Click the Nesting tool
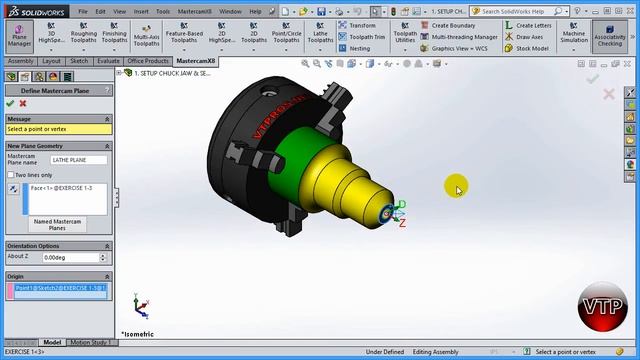Screen dimensions: 640x360 (x=354, y=48)
